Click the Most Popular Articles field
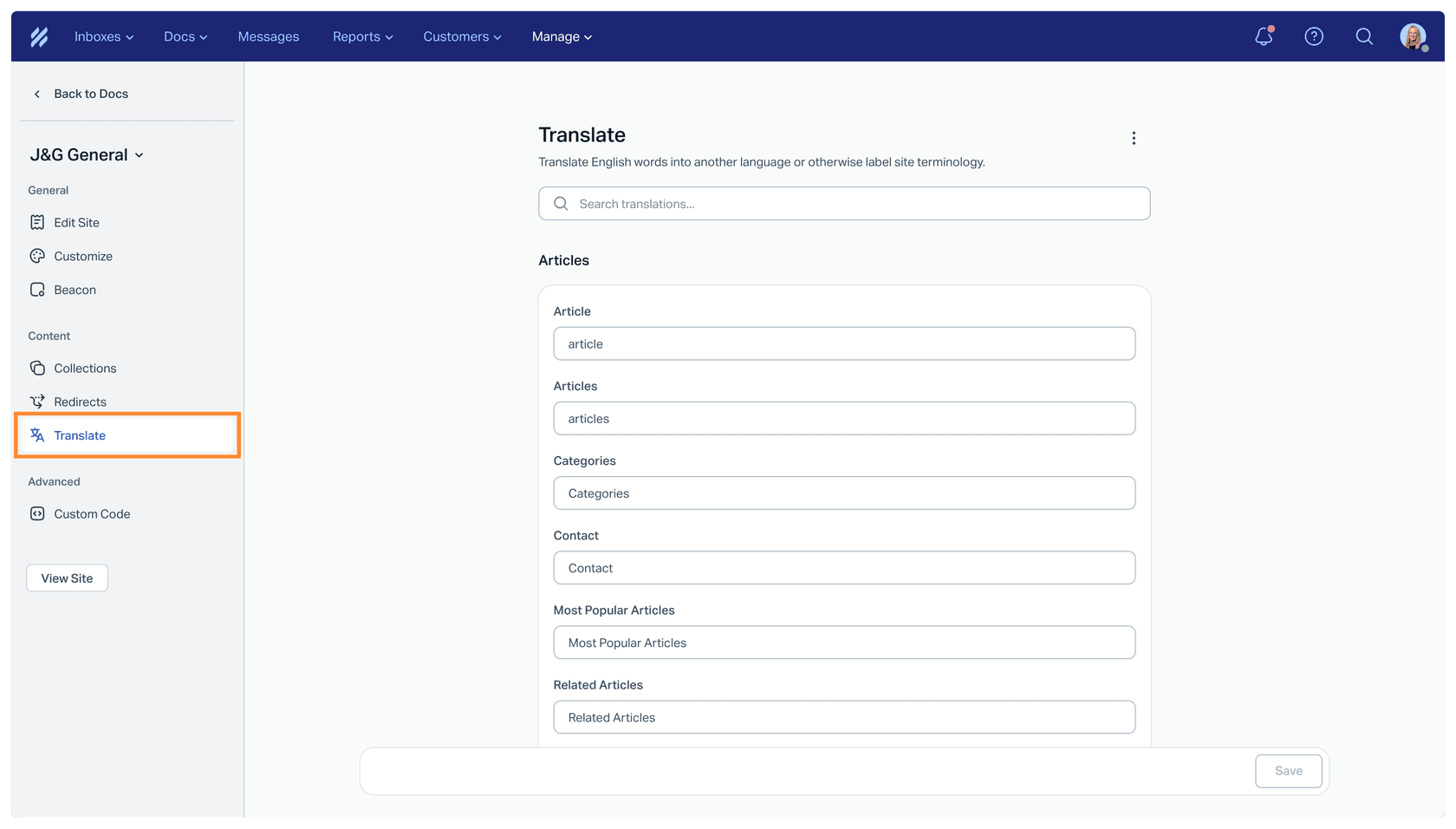Viewport: 1456px width, 829px height. [x=844, y=643]
